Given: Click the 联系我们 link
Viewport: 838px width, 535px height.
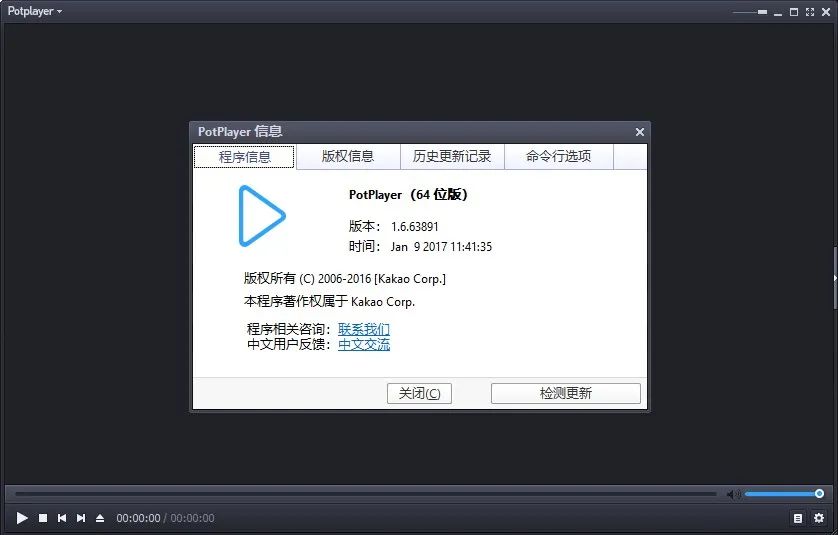Looking at the screenshot, I should point(364,329).
